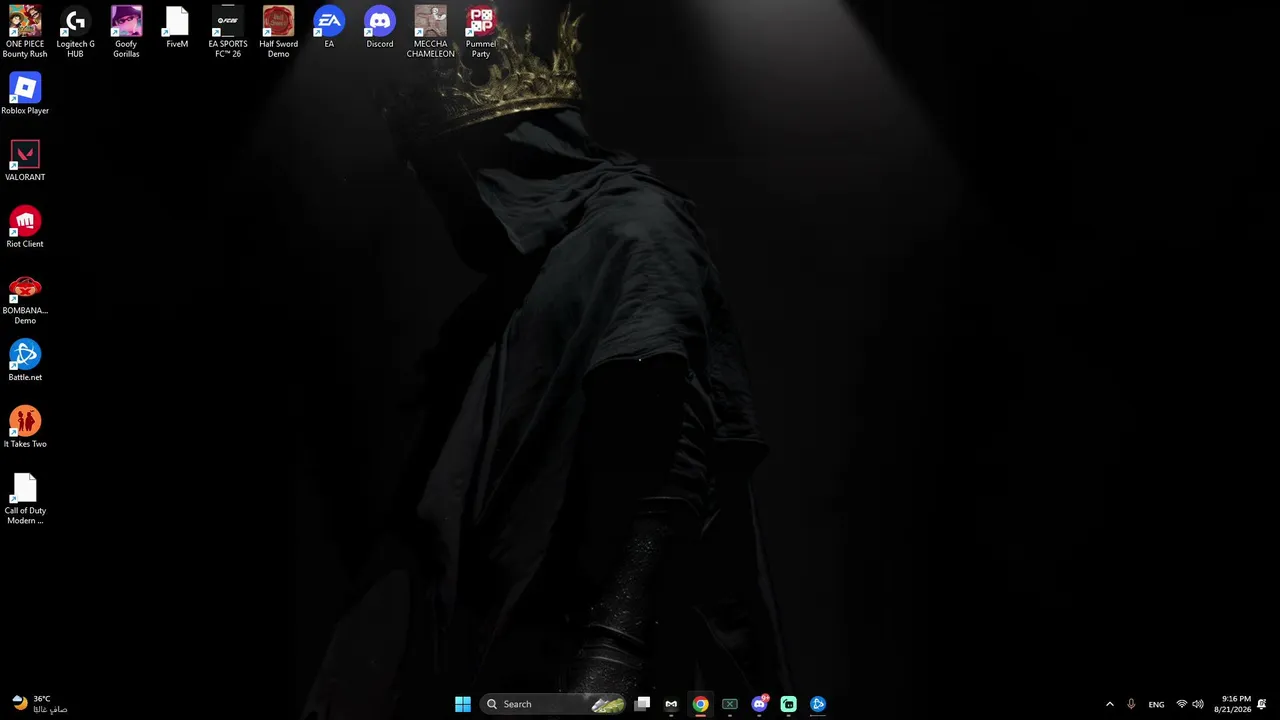The width and height of the screenshot is (1280, 720).
Task: Open the mint green app taskbar icon
Action: click(x=789, y=704)
